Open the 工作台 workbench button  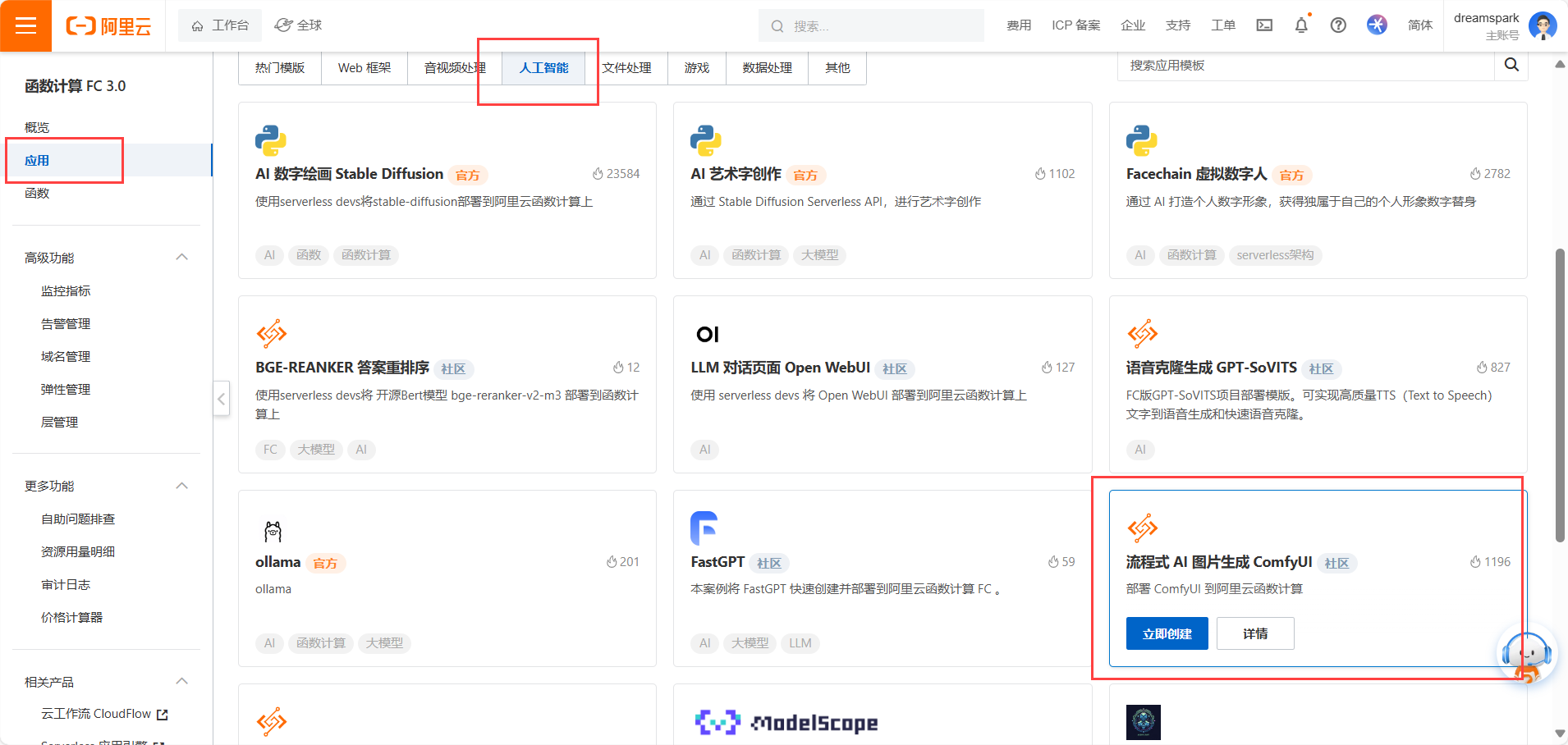(x=220, y=25)
